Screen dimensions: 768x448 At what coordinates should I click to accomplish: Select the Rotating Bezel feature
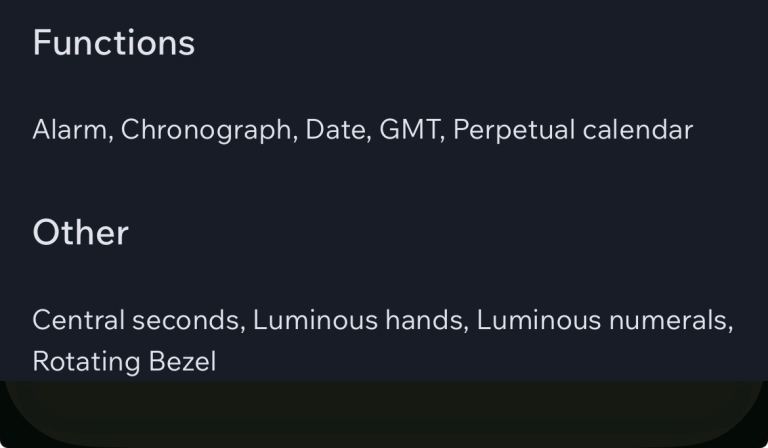[124, 361]
